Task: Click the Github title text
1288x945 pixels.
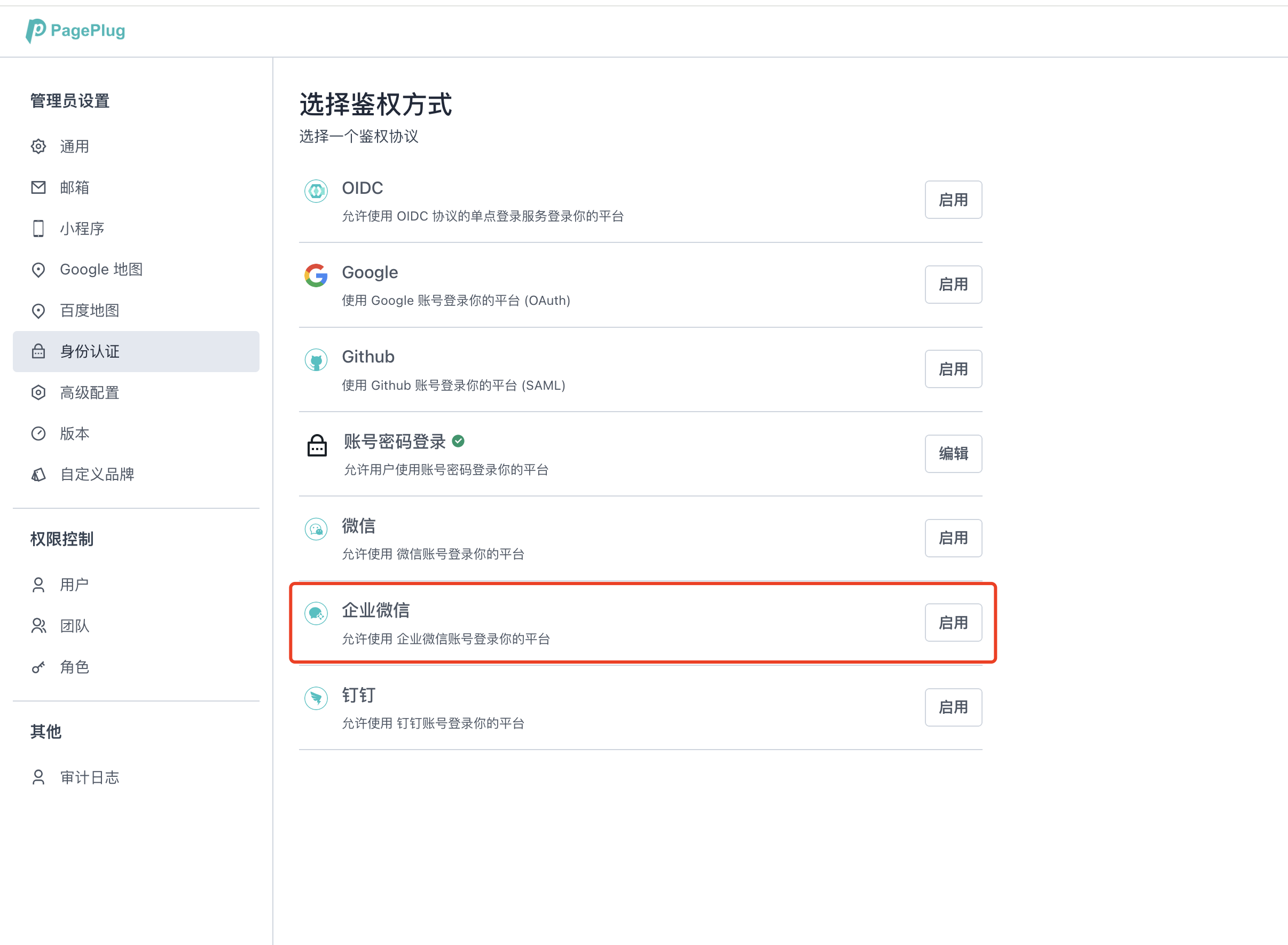Action: click(x=368, y=357)
